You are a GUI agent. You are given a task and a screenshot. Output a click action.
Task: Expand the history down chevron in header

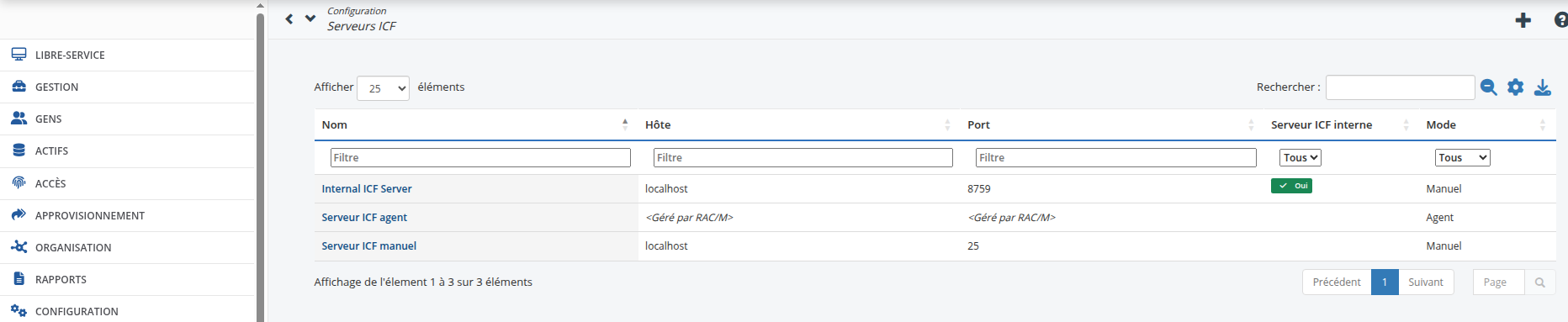click(310, 18)
